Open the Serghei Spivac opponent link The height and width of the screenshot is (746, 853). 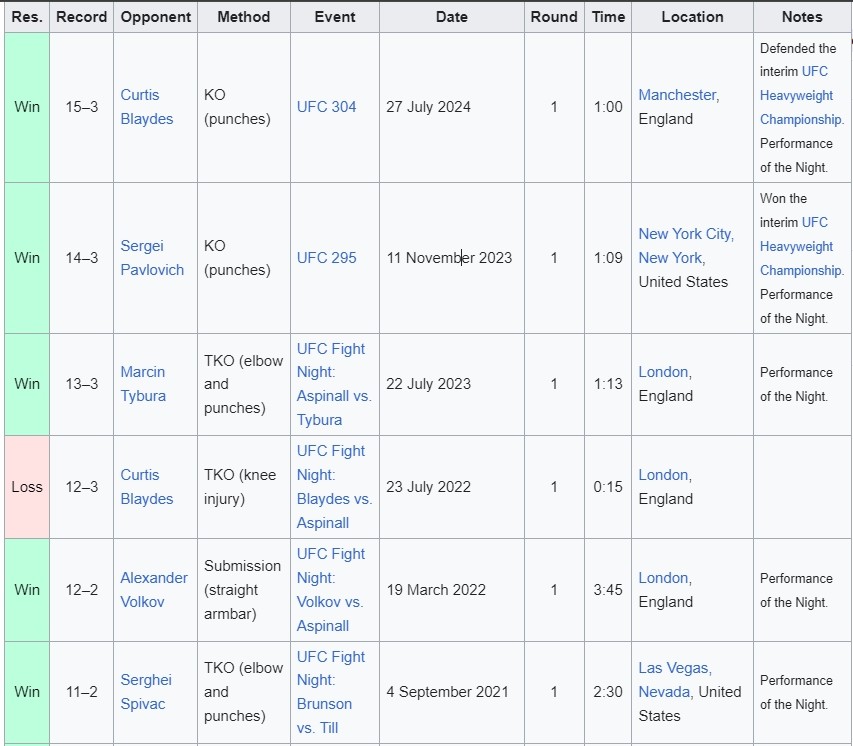point(146,692)
